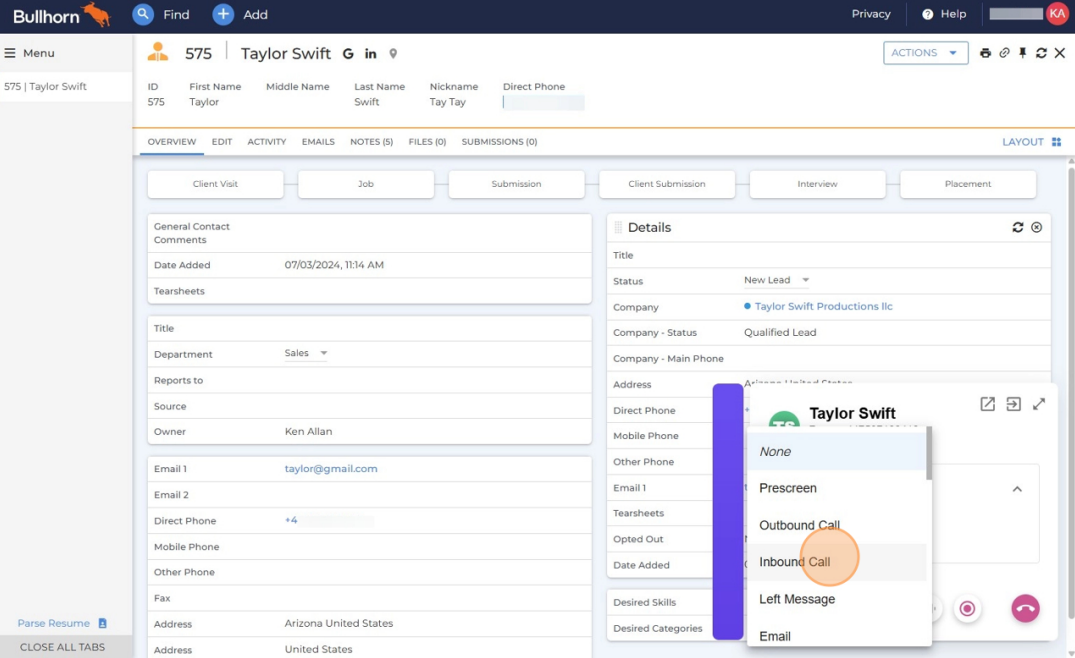Click the Google search G icon
This screenshot has width=1075, height=658.
point(348,53)
